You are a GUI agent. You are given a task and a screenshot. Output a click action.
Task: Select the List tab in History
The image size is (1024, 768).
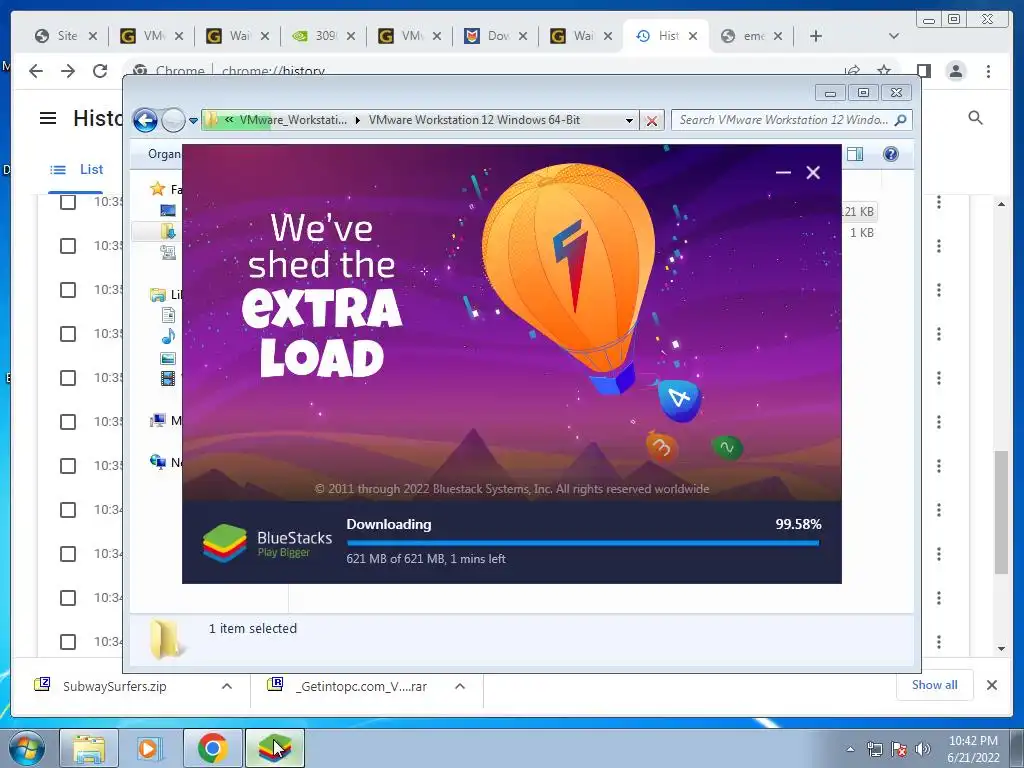[76, 170]
